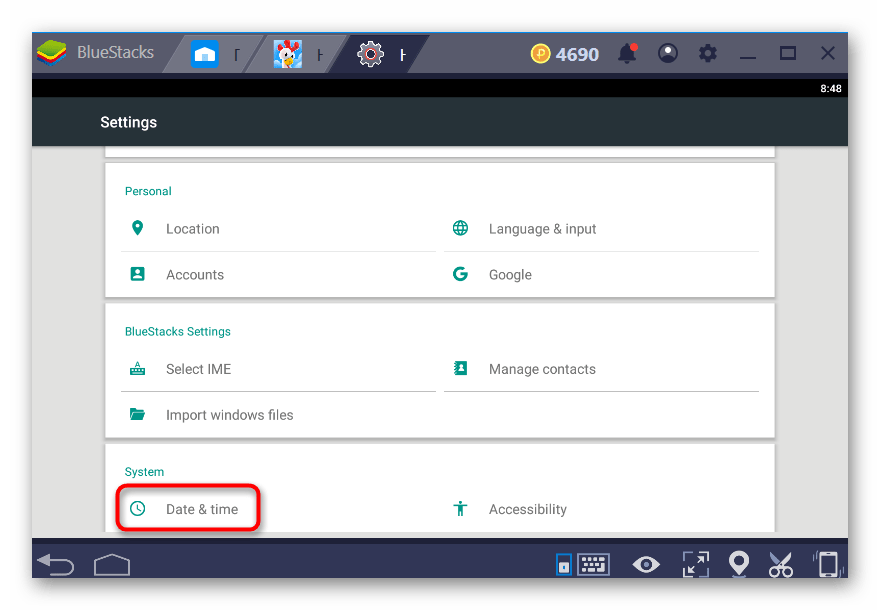880x610 pixels.
Task: Open Language & input settings
Action: [542, 229]
